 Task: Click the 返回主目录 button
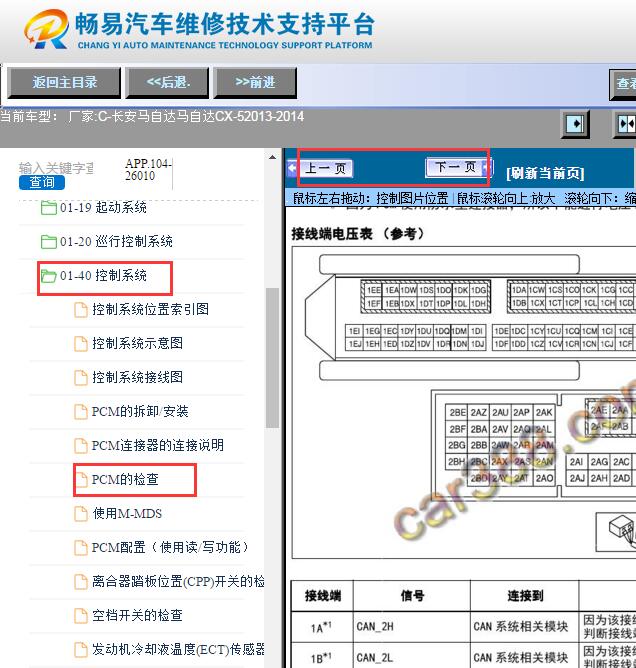click(x=65, y=82)
